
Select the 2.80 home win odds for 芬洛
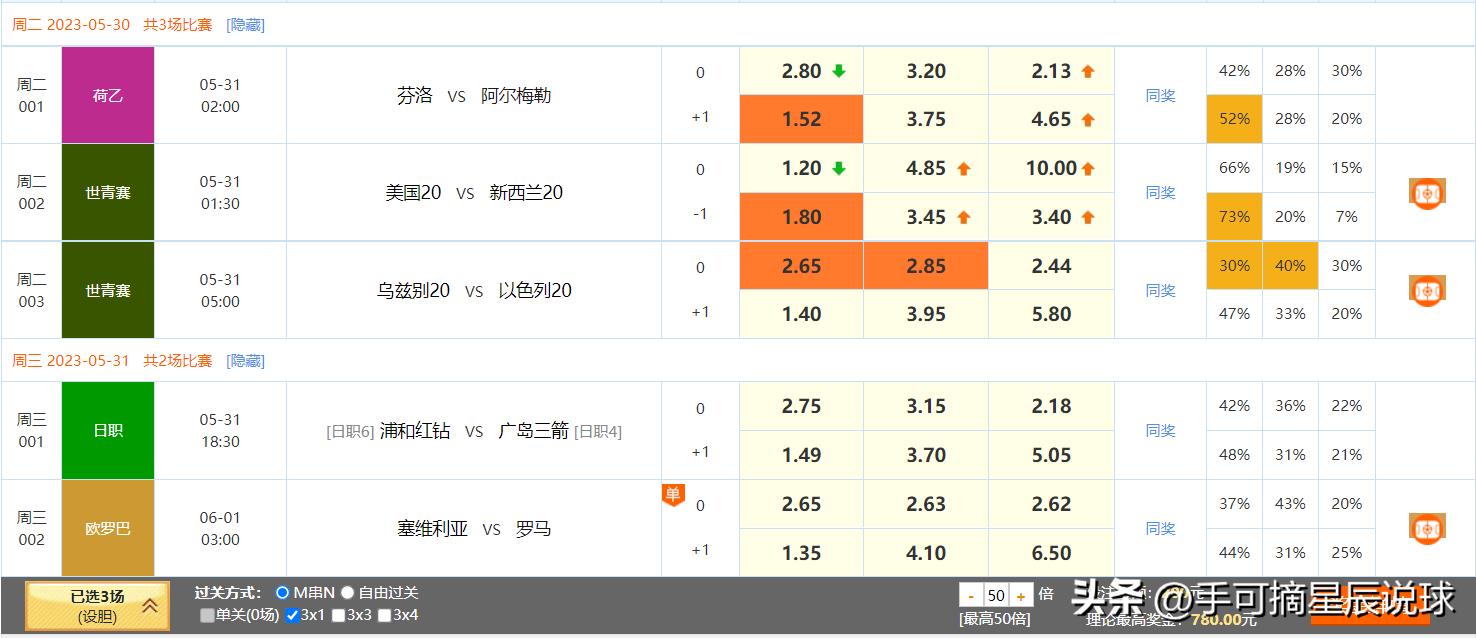800,70
